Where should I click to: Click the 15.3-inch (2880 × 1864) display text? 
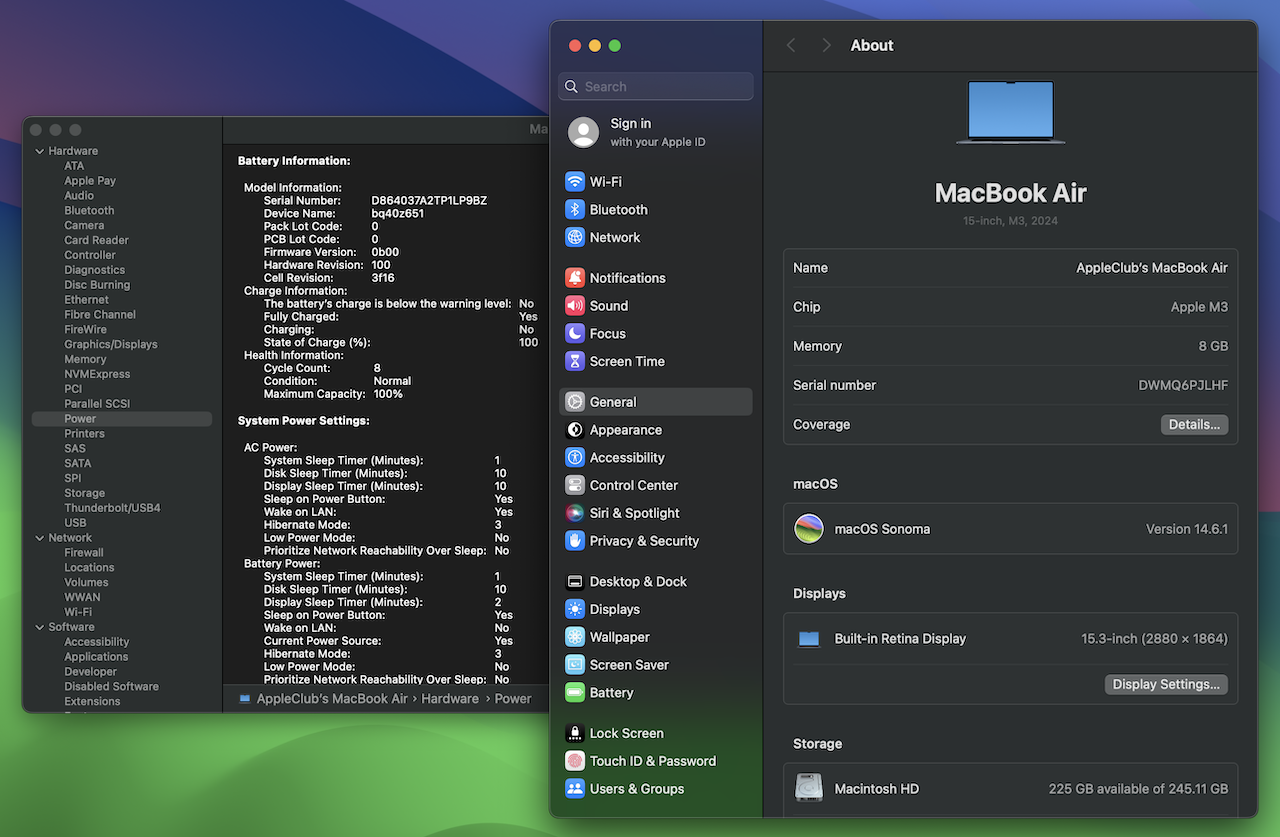click(x=1154, y=639)
